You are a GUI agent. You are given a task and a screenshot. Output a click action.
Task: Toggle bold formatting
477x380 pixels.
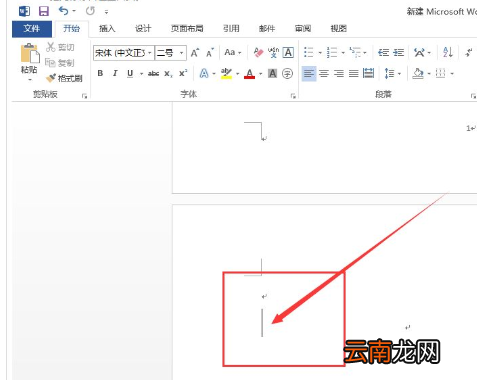100,73
